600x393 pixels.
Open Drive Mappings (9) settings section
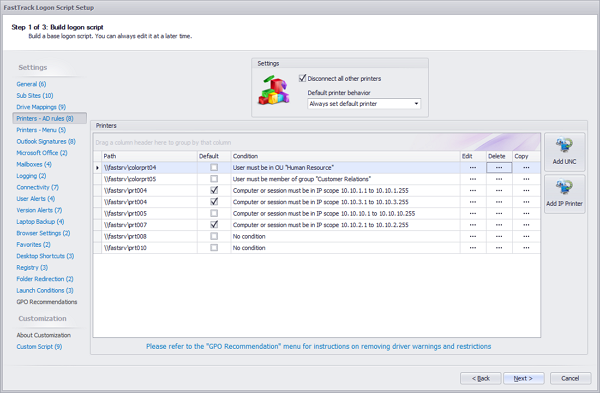coord(41,107)
